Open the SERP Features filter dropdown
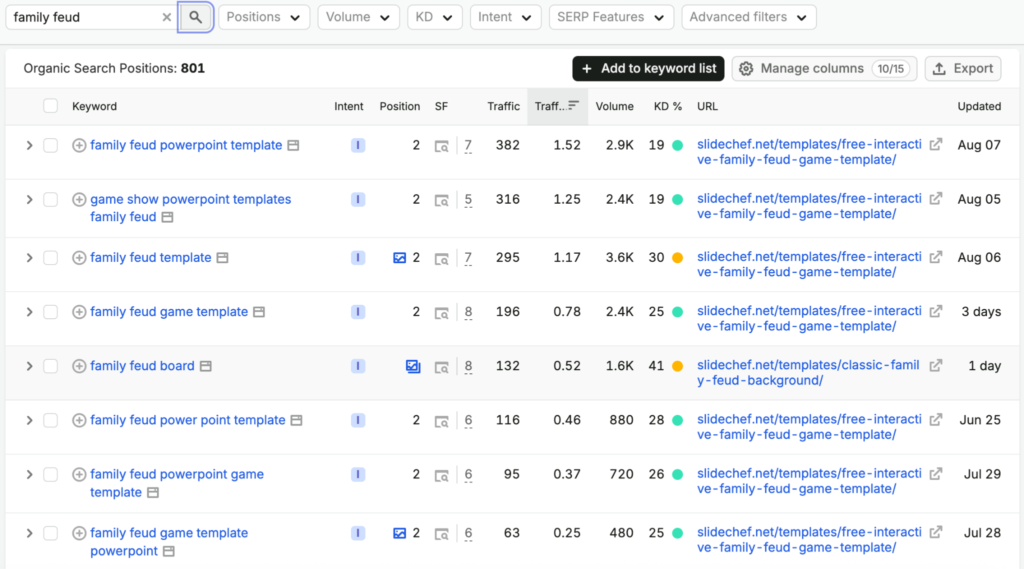The image size is (1024, 569). pos(611,17)
